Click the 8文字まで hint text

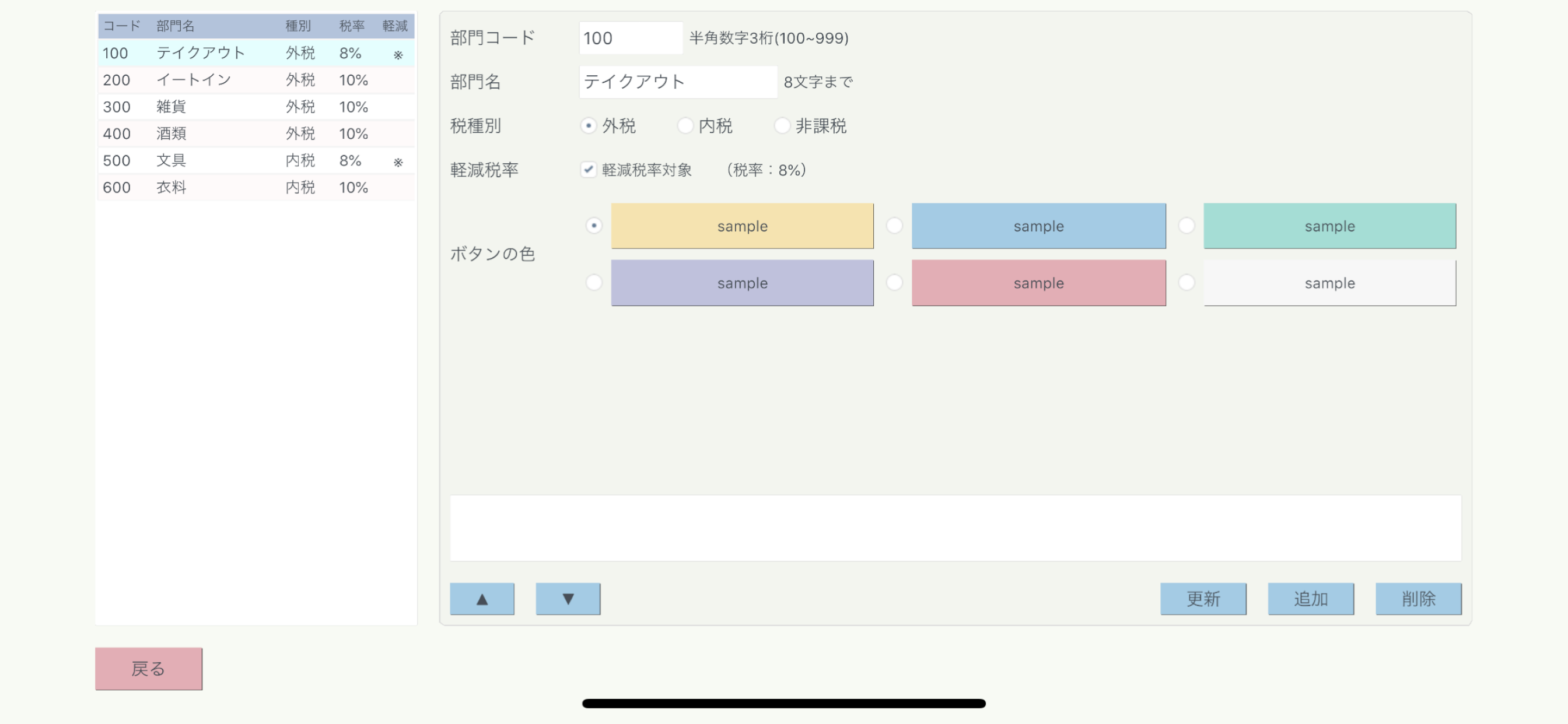point(818,82)
